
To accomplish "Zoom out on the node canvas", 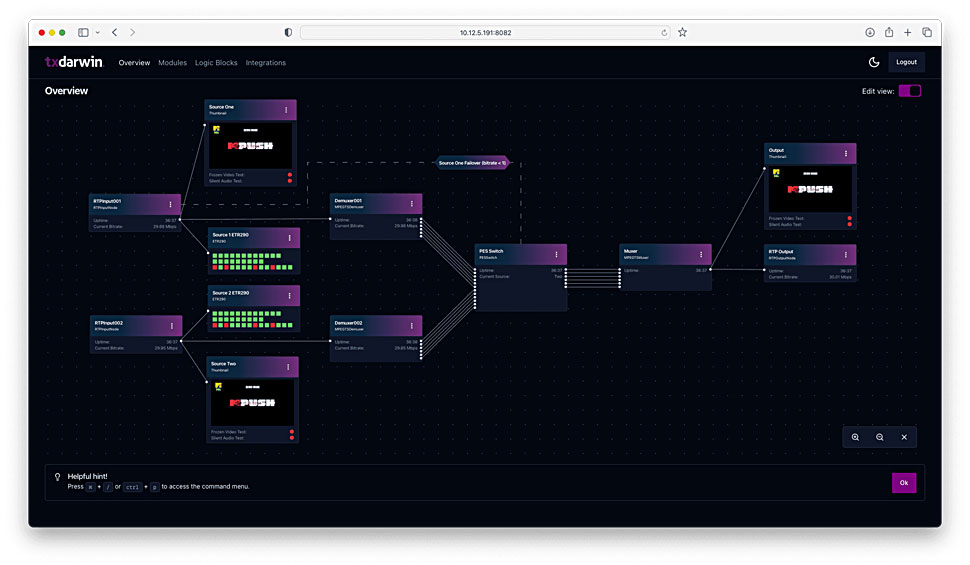I will tap(880, 437).
